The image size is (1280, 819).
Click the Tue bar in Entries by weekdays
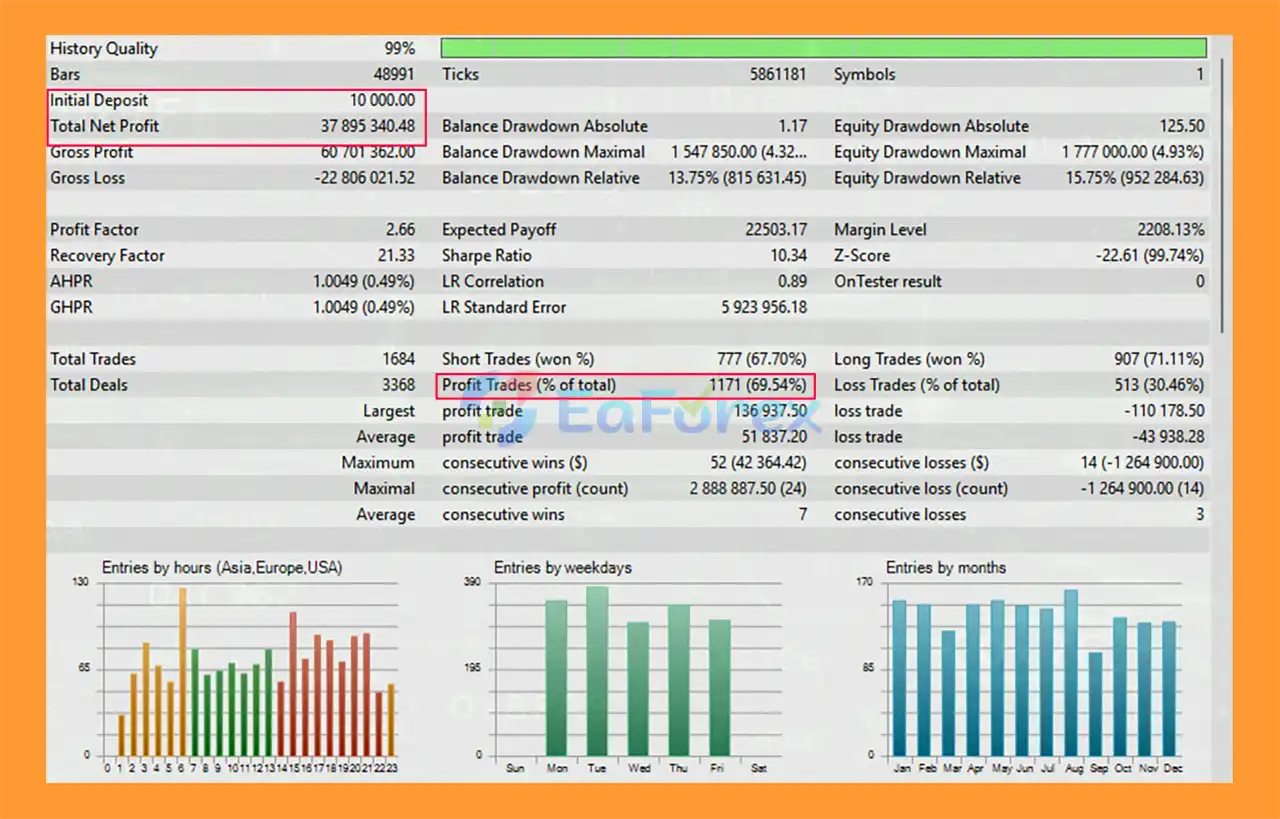pos(597,670)
